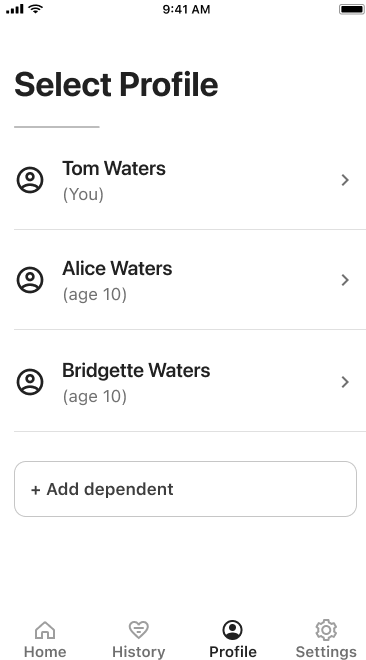Select the Bridgette Waters name text
This screenshot has height=660, width=366.
coord(136,370)
